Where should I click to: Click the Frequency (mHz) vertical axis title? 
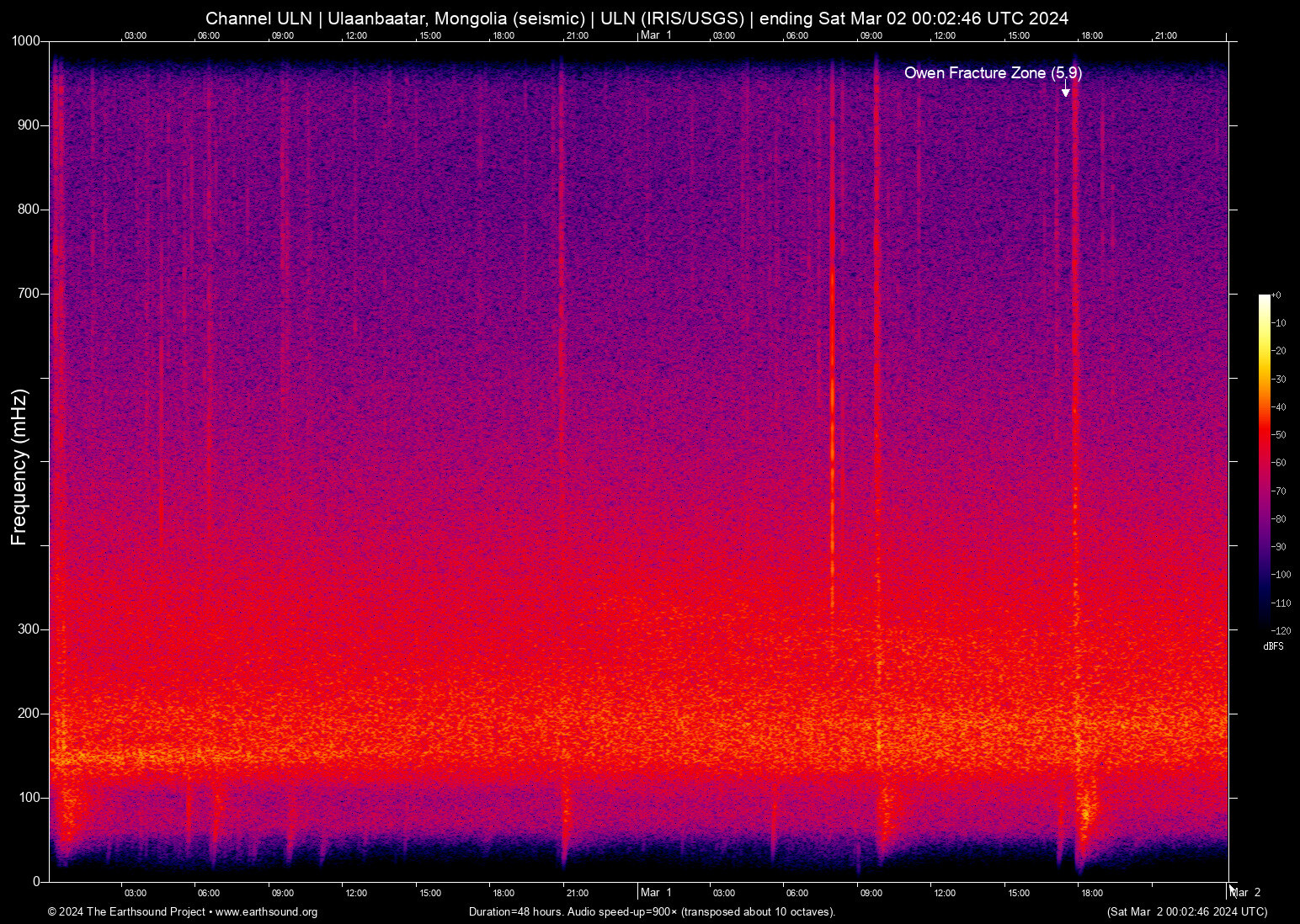[19, 467]
